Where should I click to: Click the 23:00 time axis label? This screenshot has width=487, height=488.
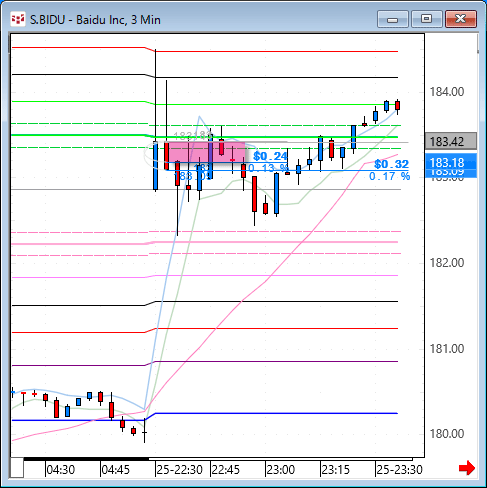tap(281, 470)
